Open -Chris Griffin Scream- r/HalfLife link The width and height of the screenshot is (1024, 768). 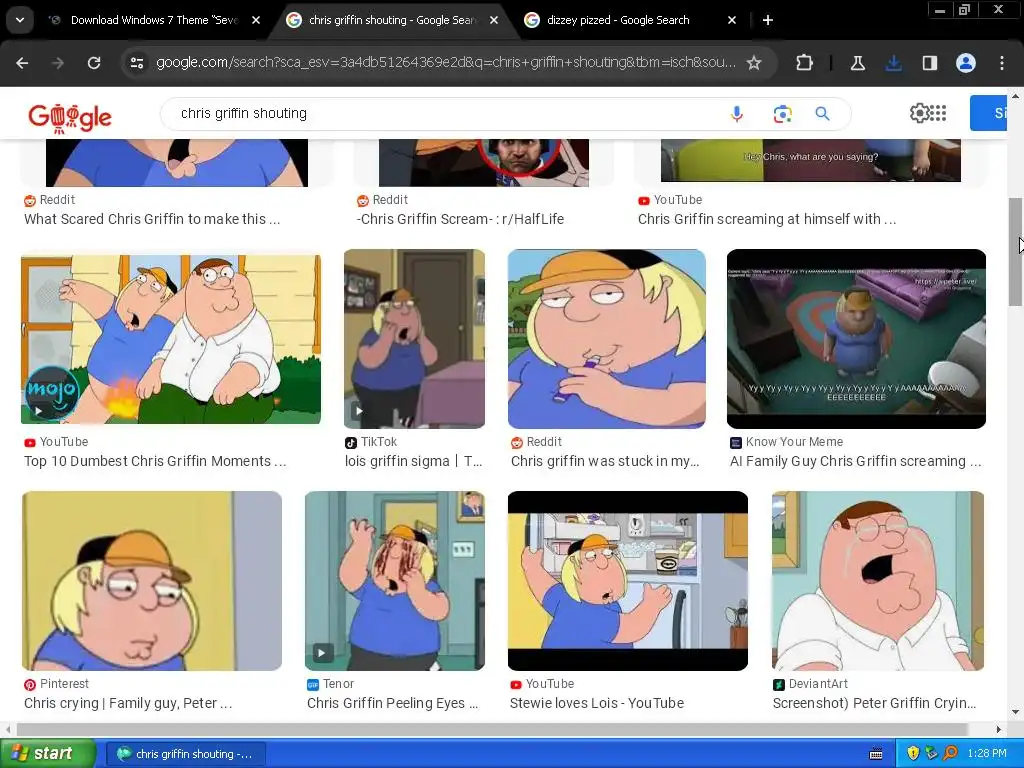pos(460,219)
